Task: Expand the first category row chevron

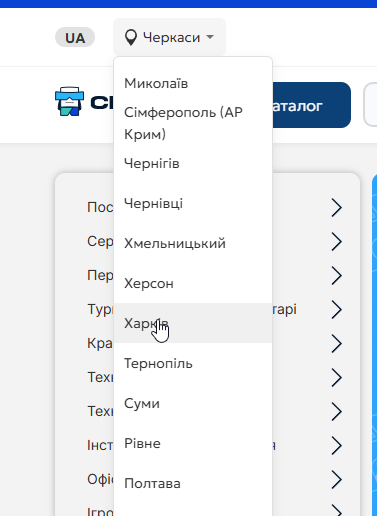Action: pos(337,207)
